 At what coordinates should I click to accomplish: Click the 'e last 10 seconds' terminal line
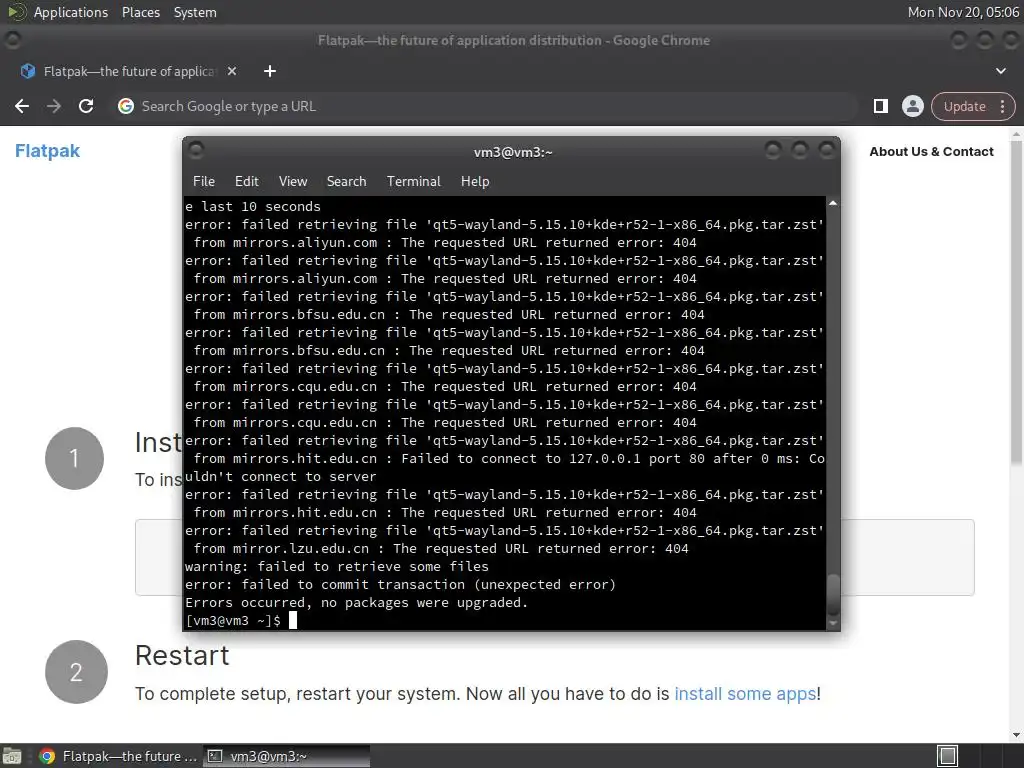point(253,206)
